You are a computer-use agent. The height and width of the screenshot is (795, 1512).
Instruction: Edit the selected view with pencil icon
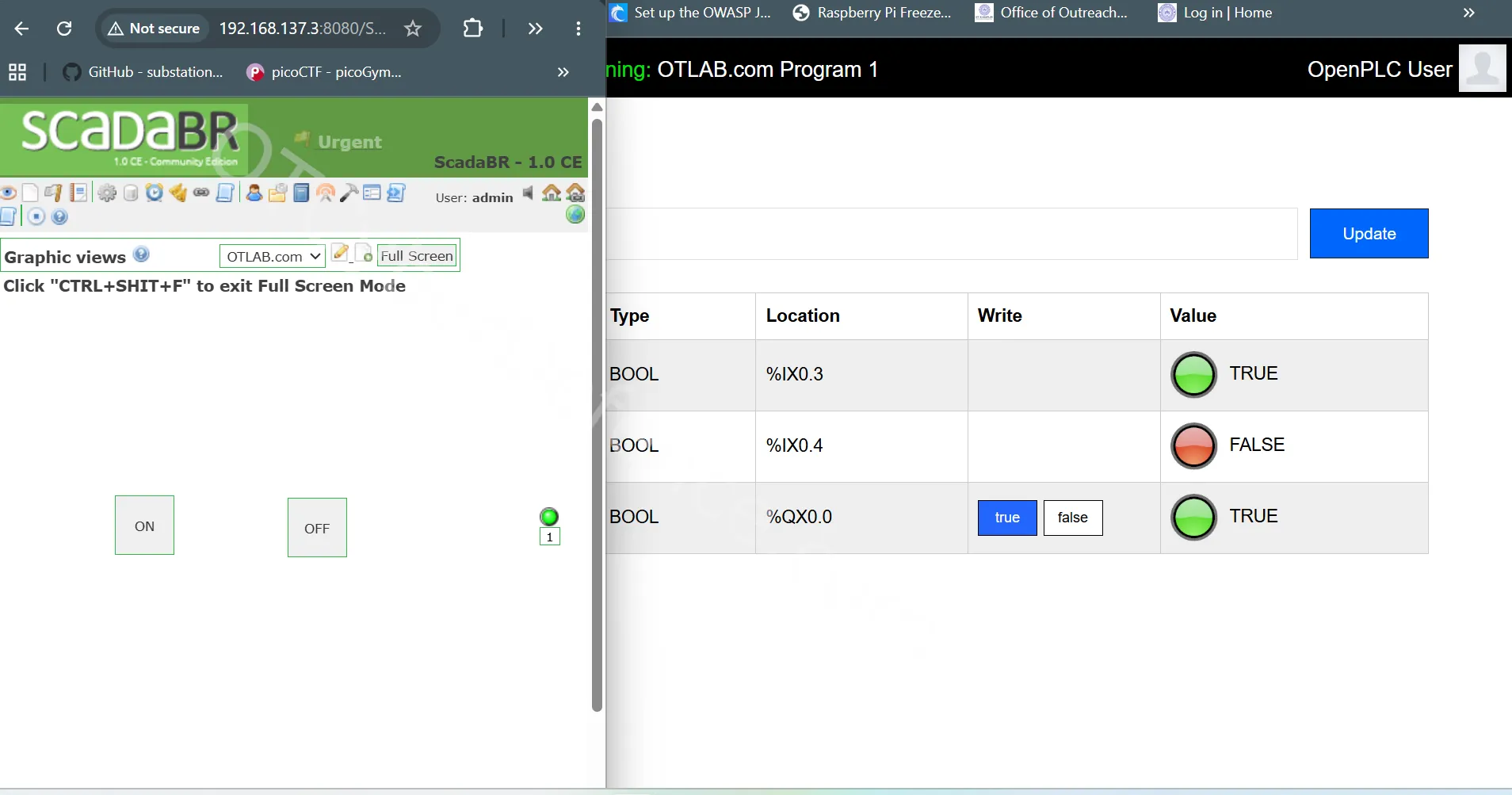340,253
